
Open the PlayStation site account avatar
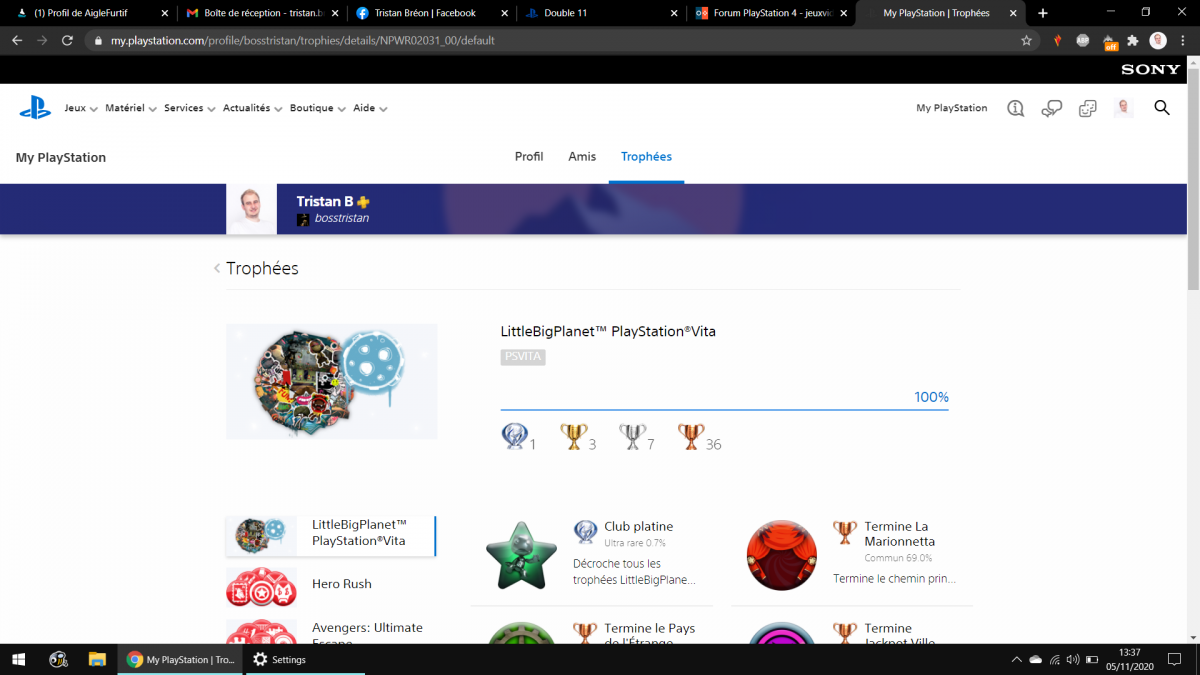click(1124, 108)
